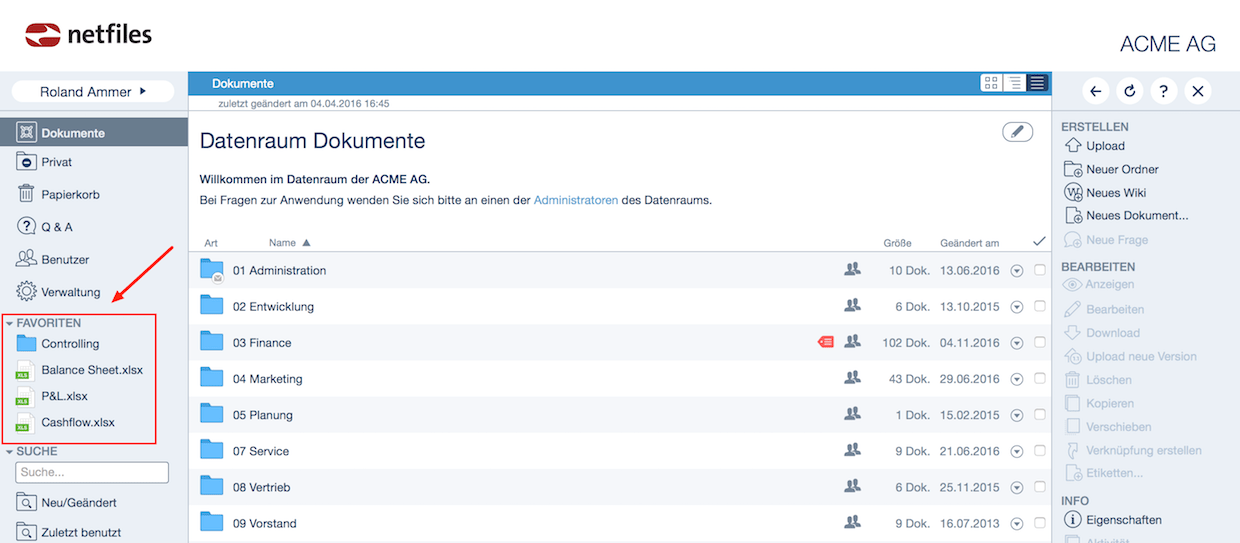1240x543 pixels.
Task: Select all items via header checkmark
Action: point(1039,241)
